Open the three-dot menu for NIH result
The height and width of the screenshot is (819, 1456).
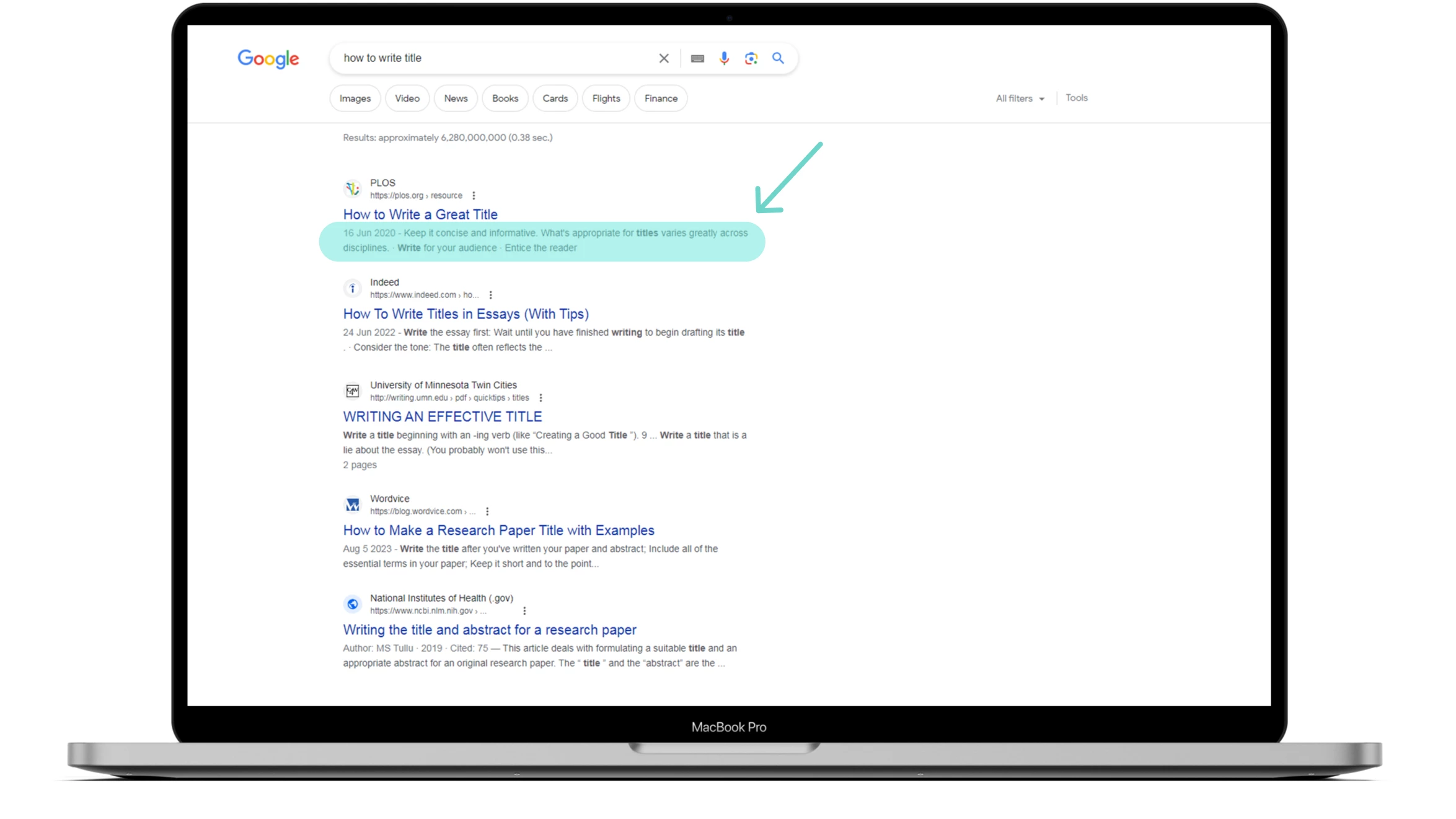(x=525, y=611)
